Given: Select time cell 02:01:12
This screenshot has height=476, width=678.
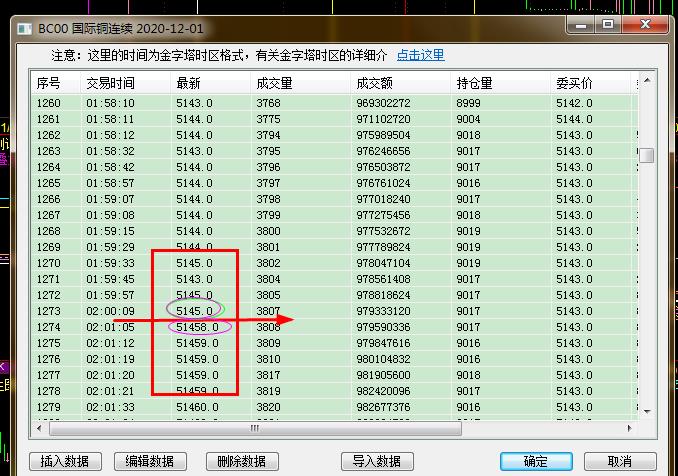Looking at the screenshot, I should 110,343.
